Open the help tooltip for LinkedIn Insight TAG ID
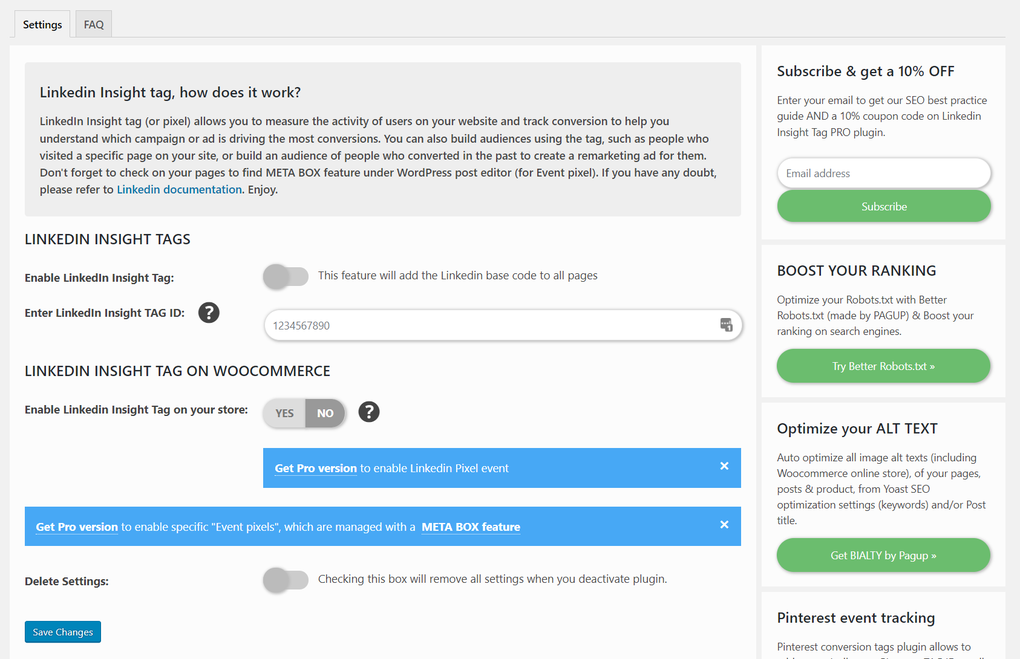 point(208,312)
